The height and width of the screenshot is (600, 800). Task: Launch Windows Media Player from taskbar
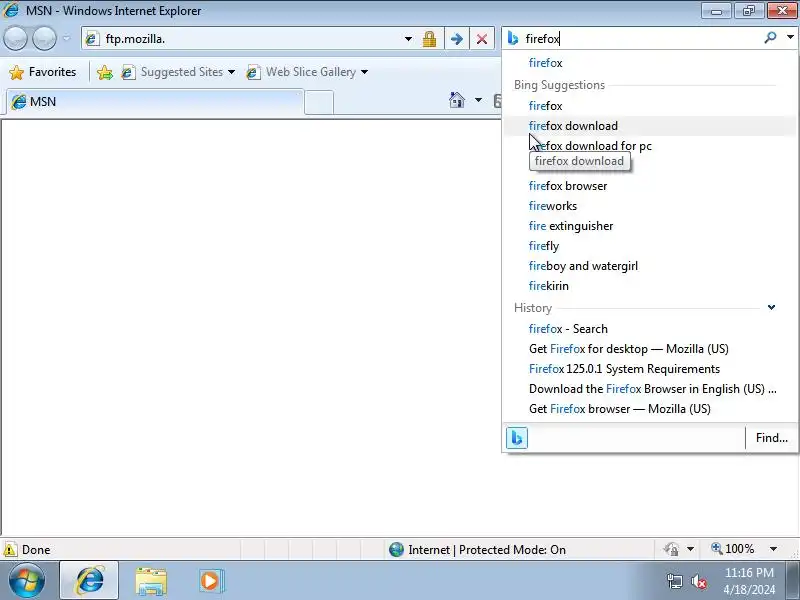pos(211,581)
